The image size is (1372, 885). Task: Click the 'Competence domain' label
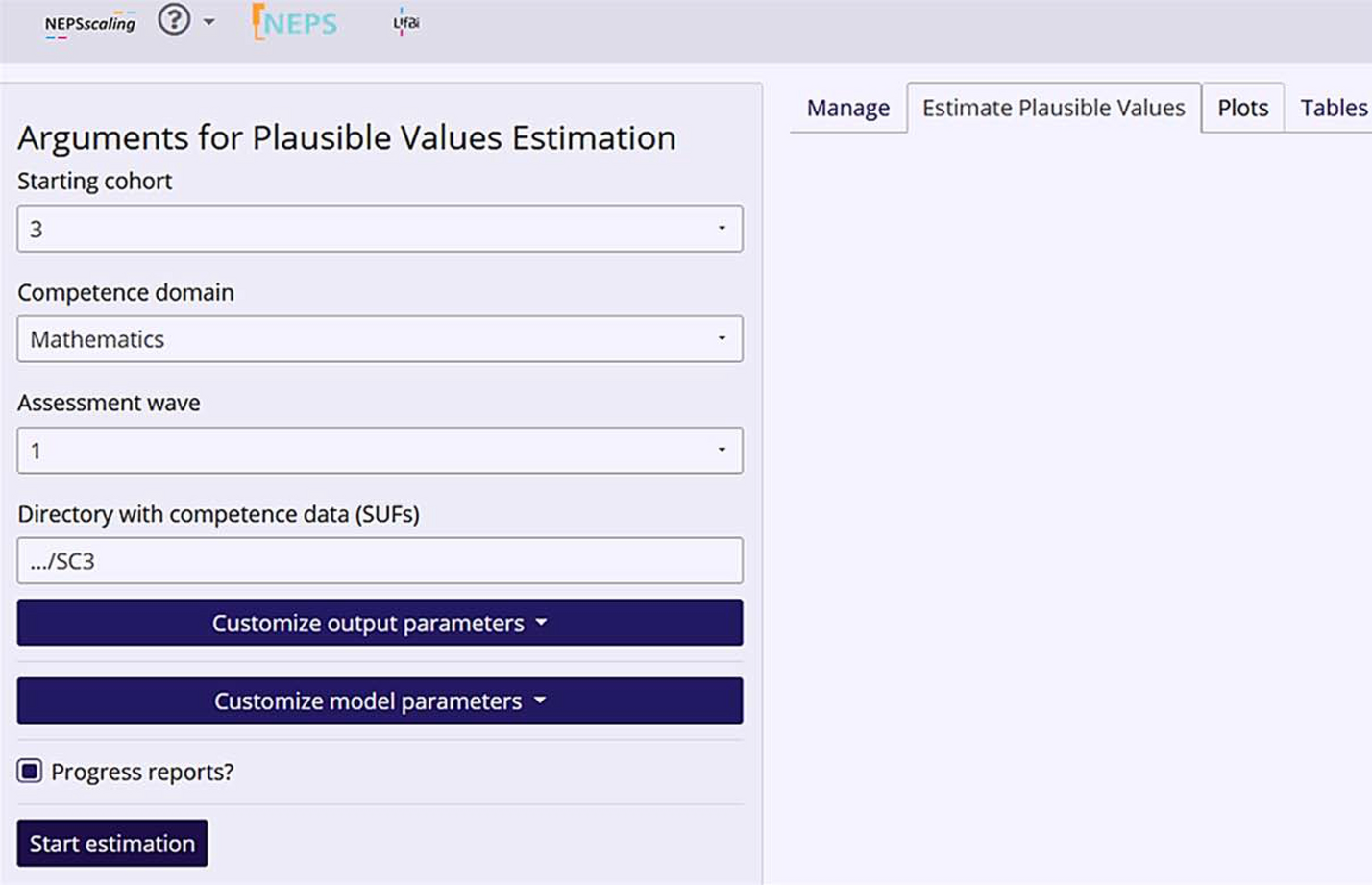click(x=126, y=292)
